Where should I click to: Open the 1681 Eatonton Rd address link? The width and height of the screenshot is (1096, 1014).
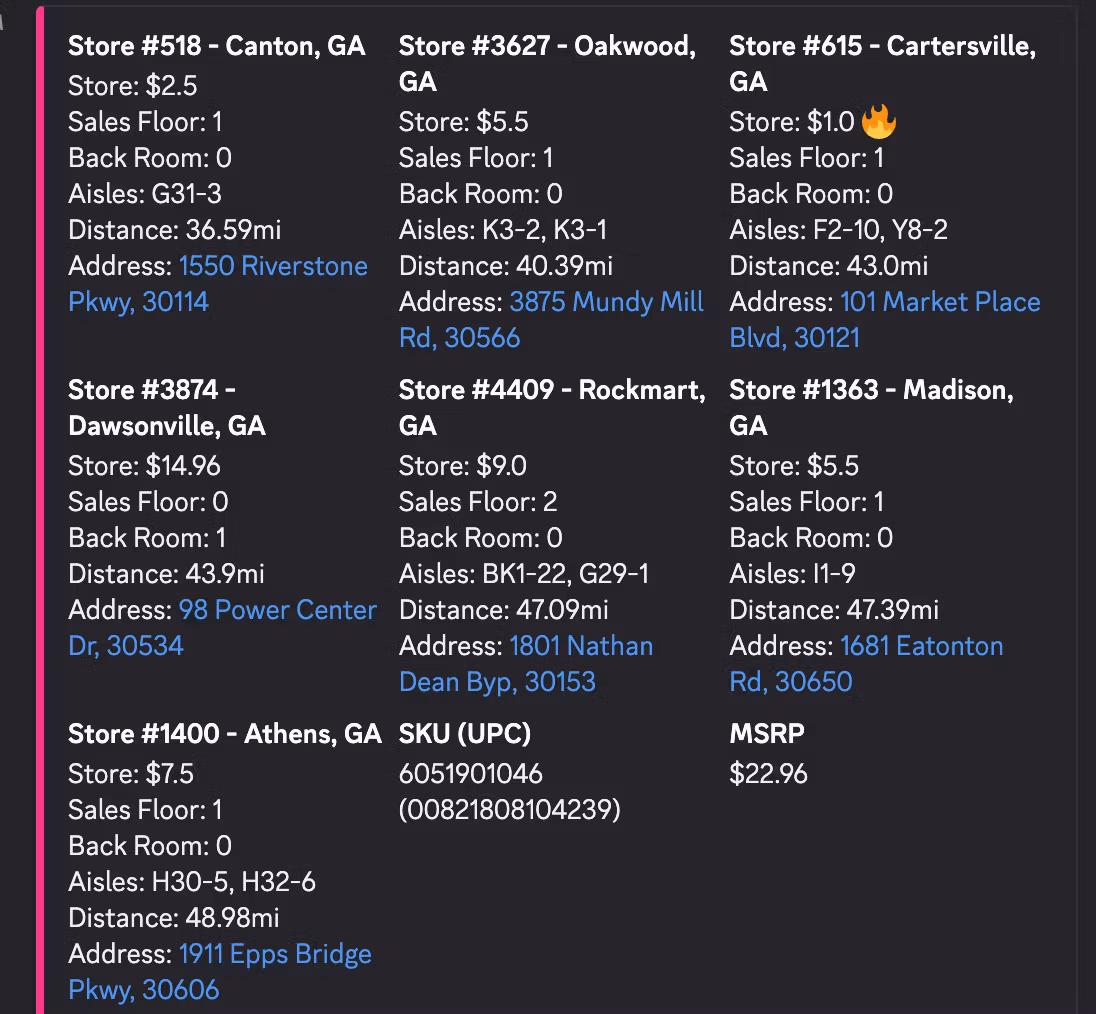[921, 646]
